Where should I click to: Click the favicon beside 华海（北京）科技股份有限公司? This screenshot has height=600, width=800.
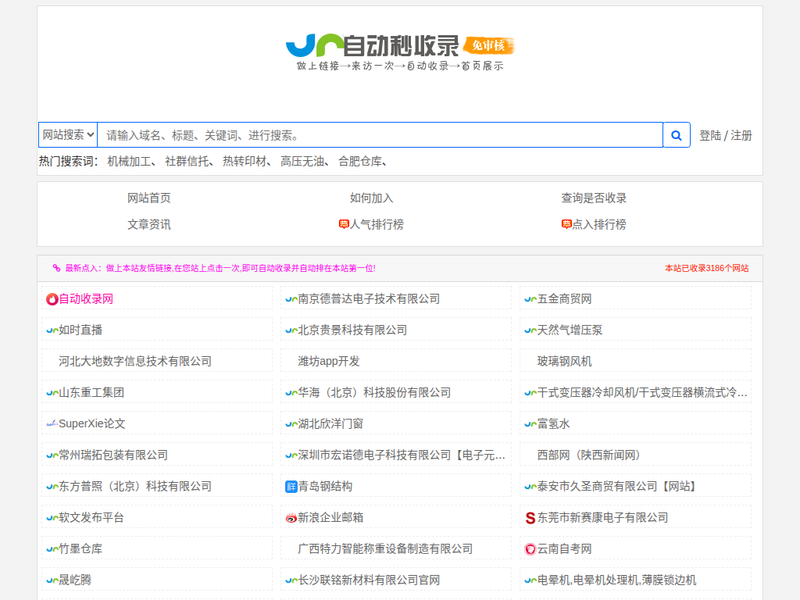(x=291, y=393)
